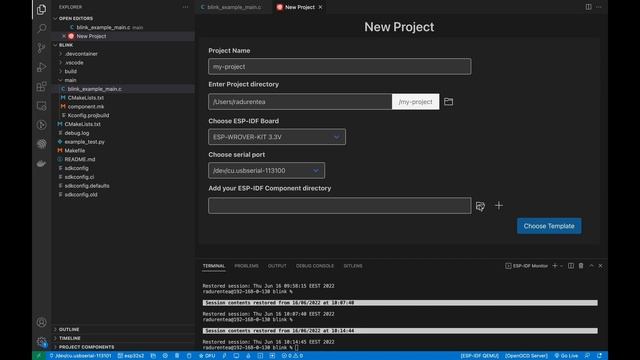Click the monitor device icon in status bar
640x360 pixels.
236,356
